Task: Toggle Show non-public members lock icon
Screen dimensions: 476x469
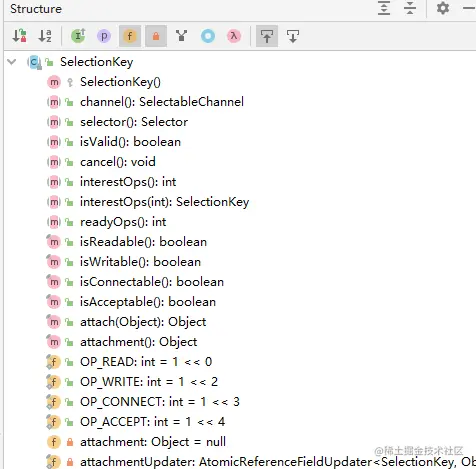Action: point(156,36)
